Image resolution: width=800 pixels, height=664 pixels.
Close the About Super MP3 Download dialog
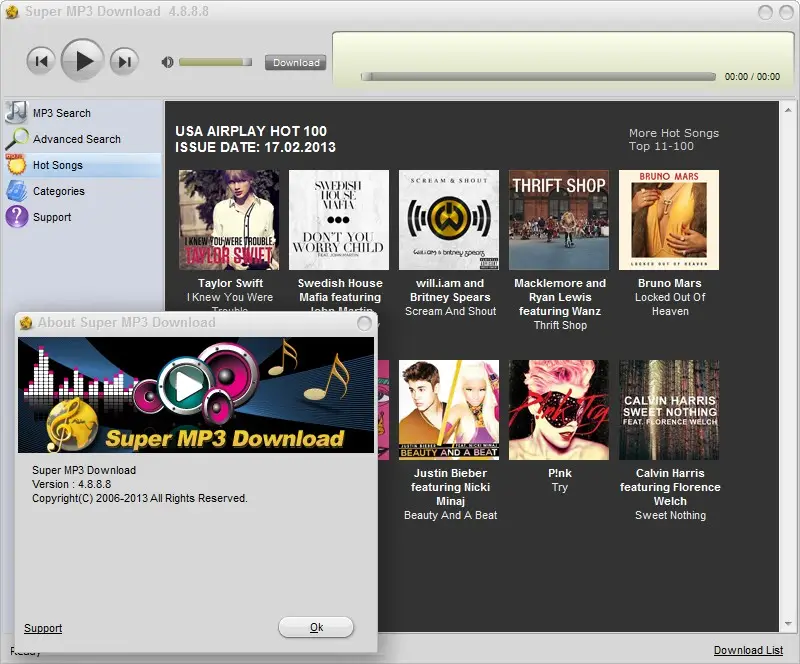[364, 323]
